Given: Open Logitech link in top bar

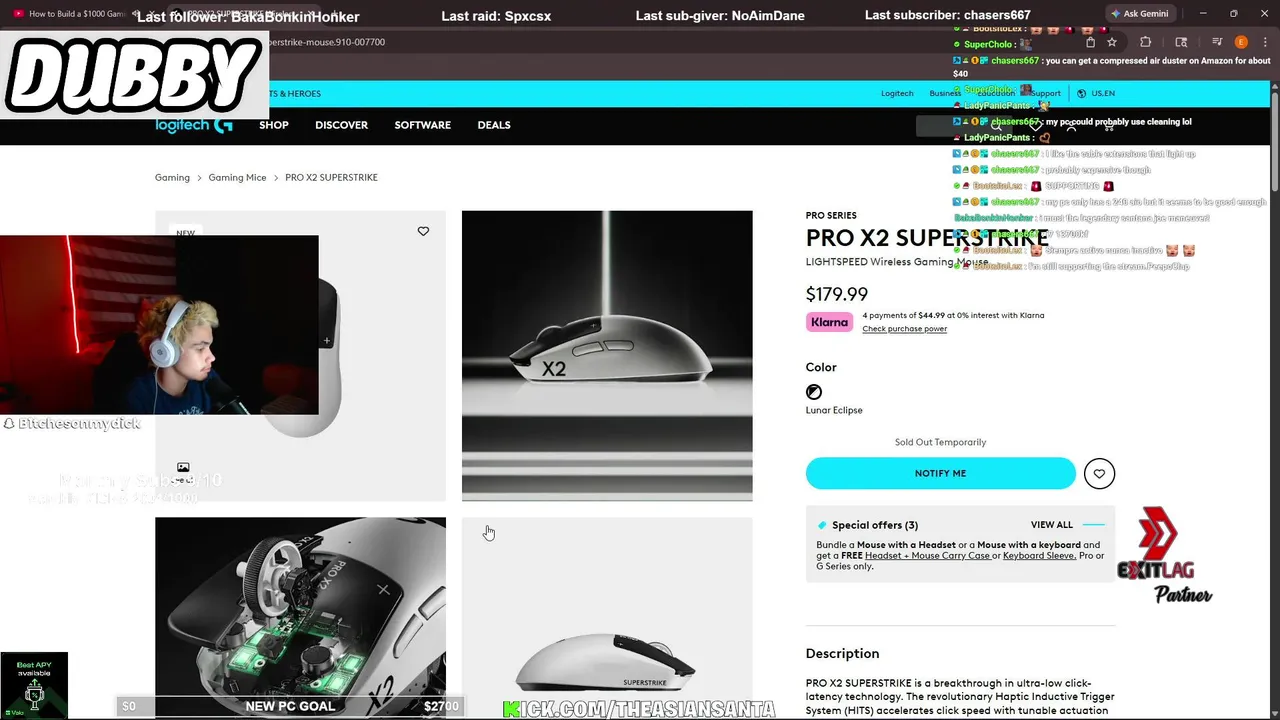Looking at the screenshot, I should pyautogui.click(x=897, y=93).
